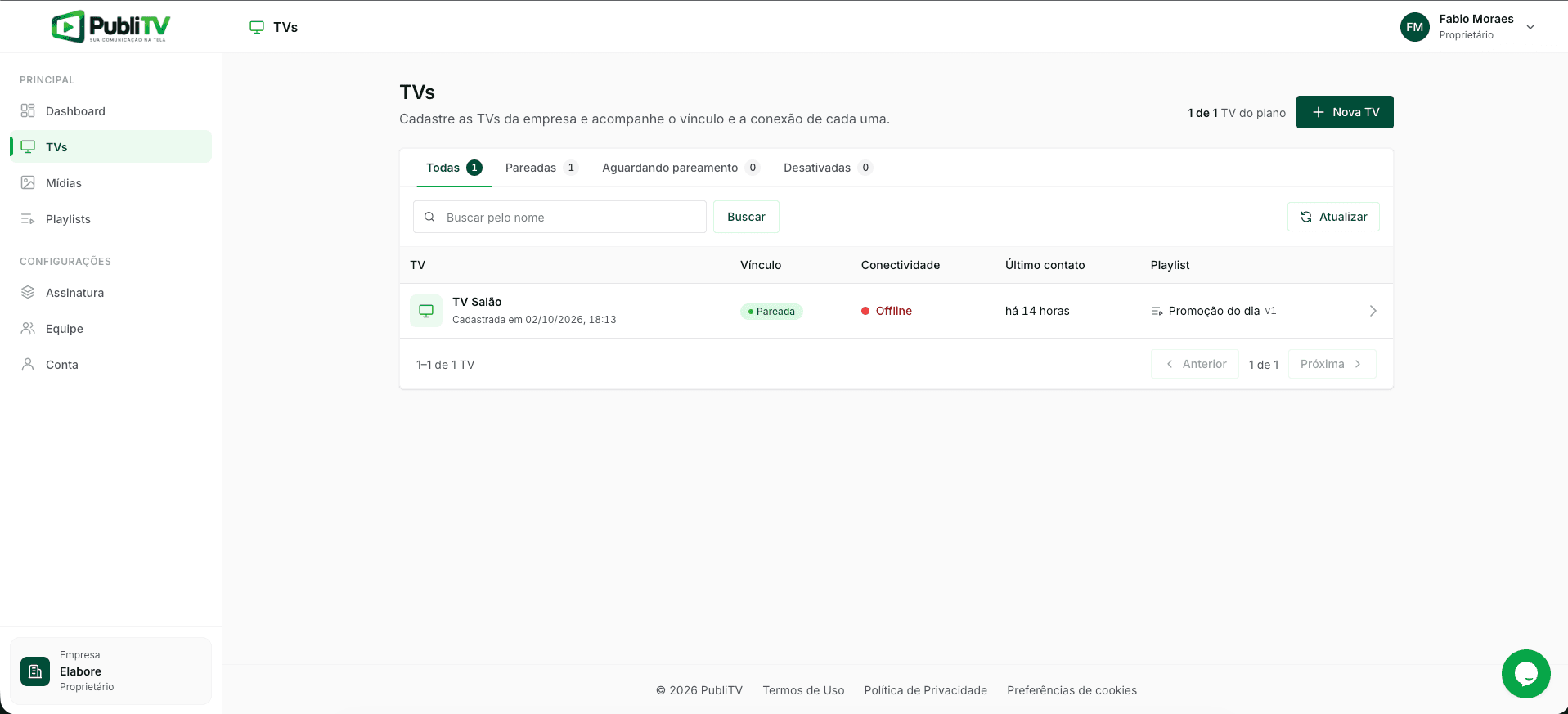This screenshot has width=1568, height=714.
Task: Click the FM user avatar
Action: click(1415, 27)
